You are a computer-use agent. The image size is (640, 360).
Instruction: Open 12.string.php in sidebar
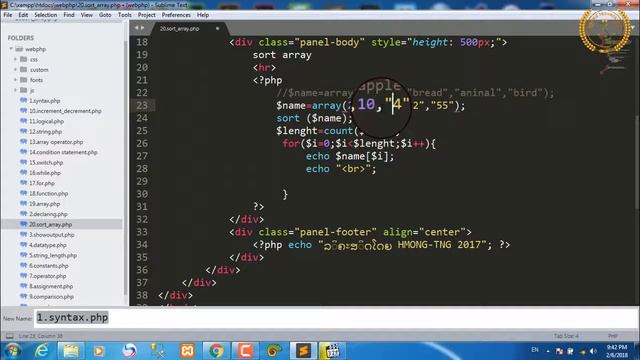(x=45, y=131)
